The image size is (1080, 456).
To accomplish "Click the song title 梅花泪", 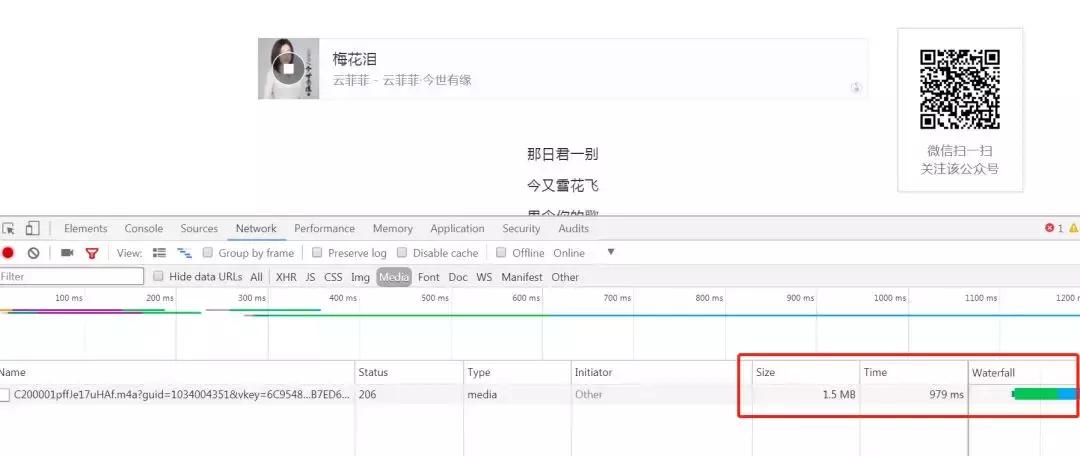I will pos(355,59).
